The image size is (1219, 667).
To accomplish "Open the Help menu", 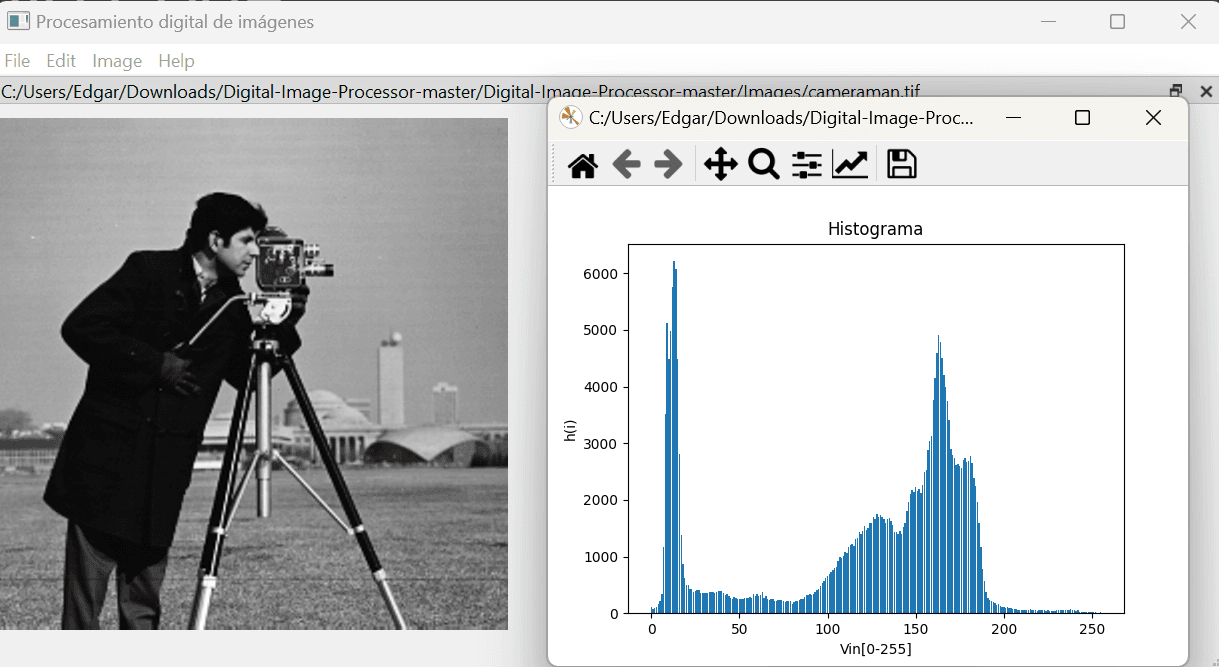I will (x=176, y=61).
